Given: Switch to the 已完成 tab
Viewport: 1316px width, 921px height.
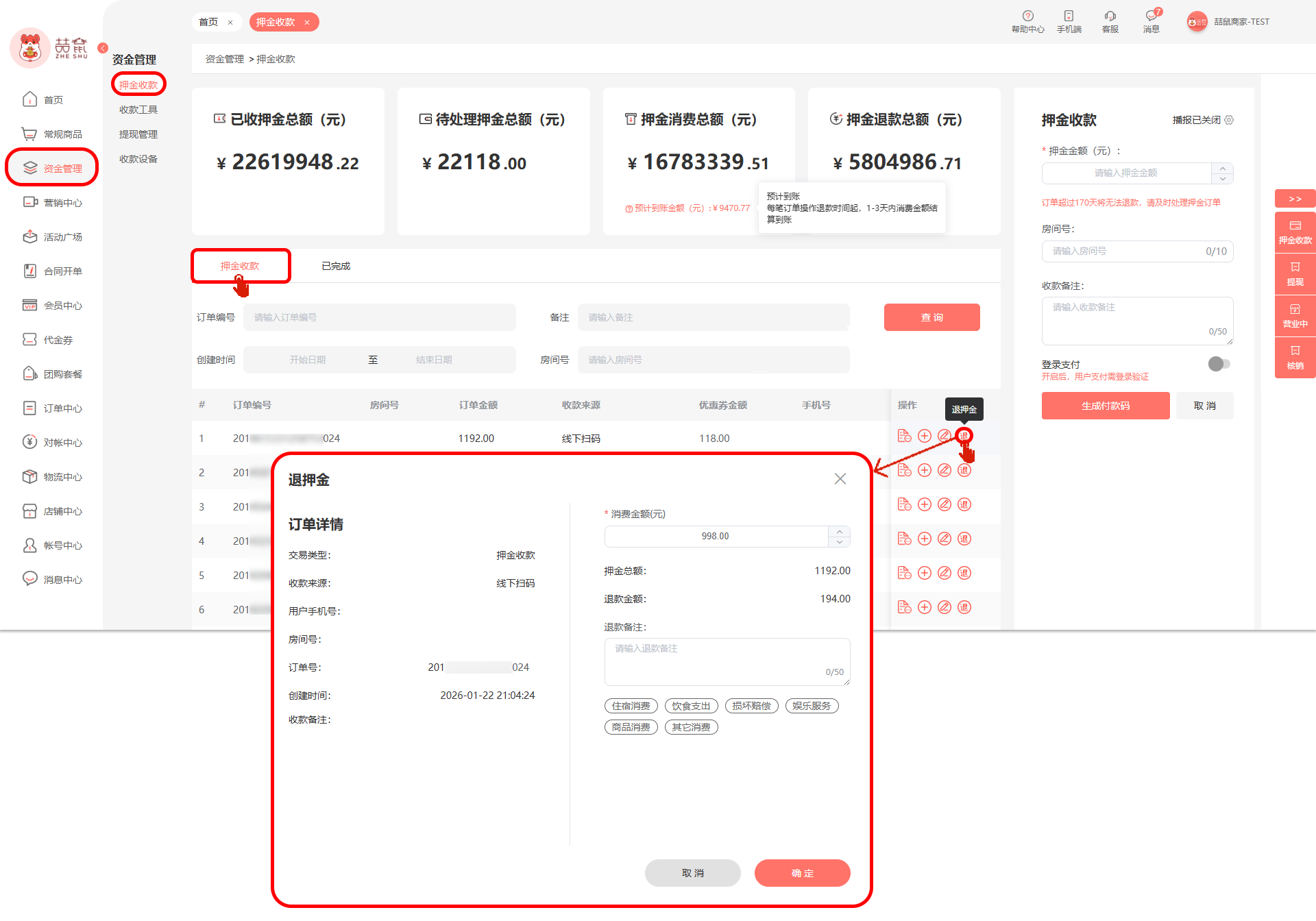Looking at the screenshot, I should [x=336, y=266].
